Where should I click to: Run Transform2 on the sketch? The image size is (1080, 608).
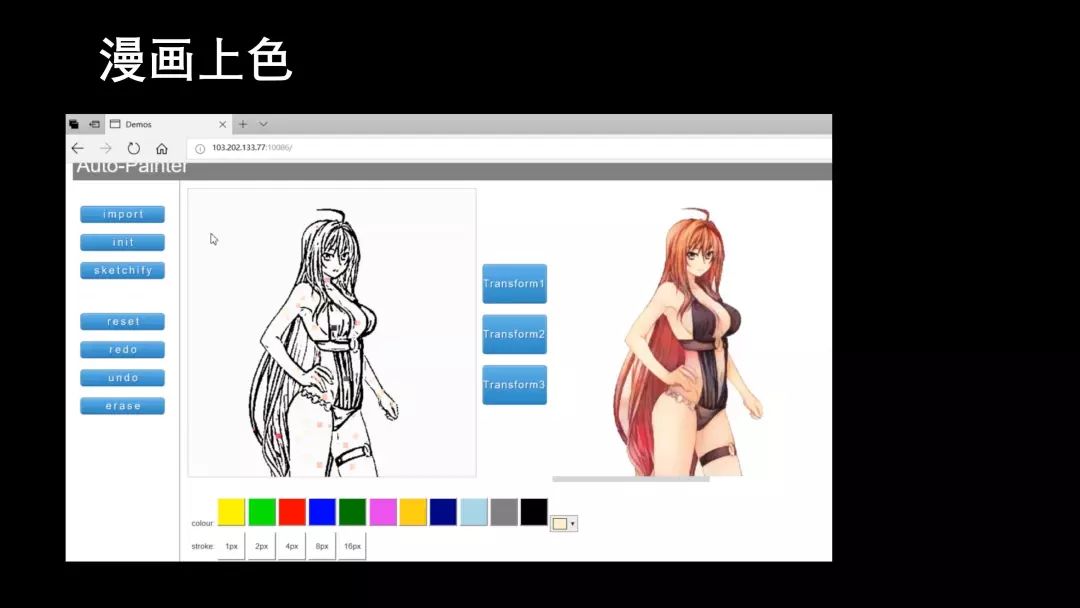point(515,334)
